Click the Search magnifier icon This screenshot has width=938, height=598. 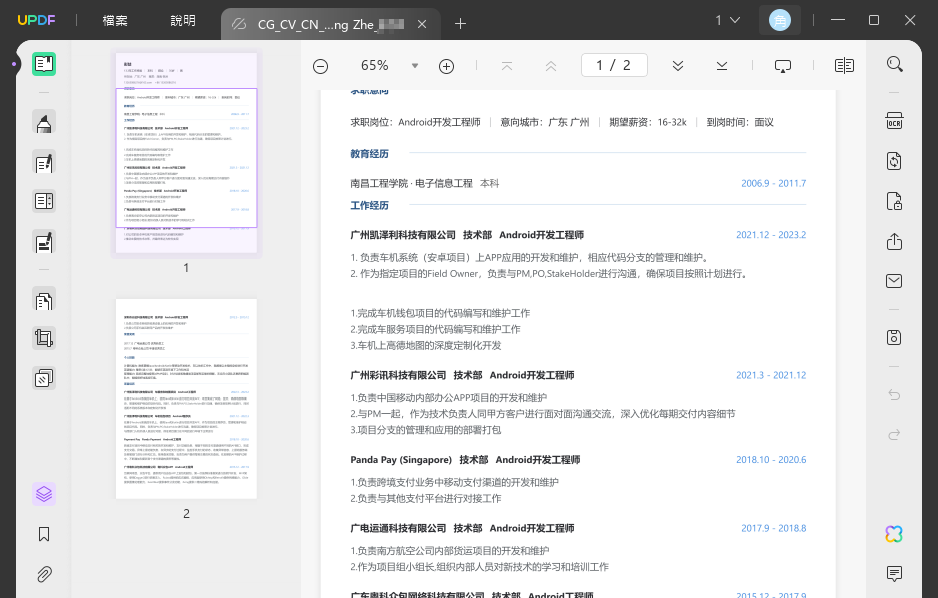pos(894,64)
